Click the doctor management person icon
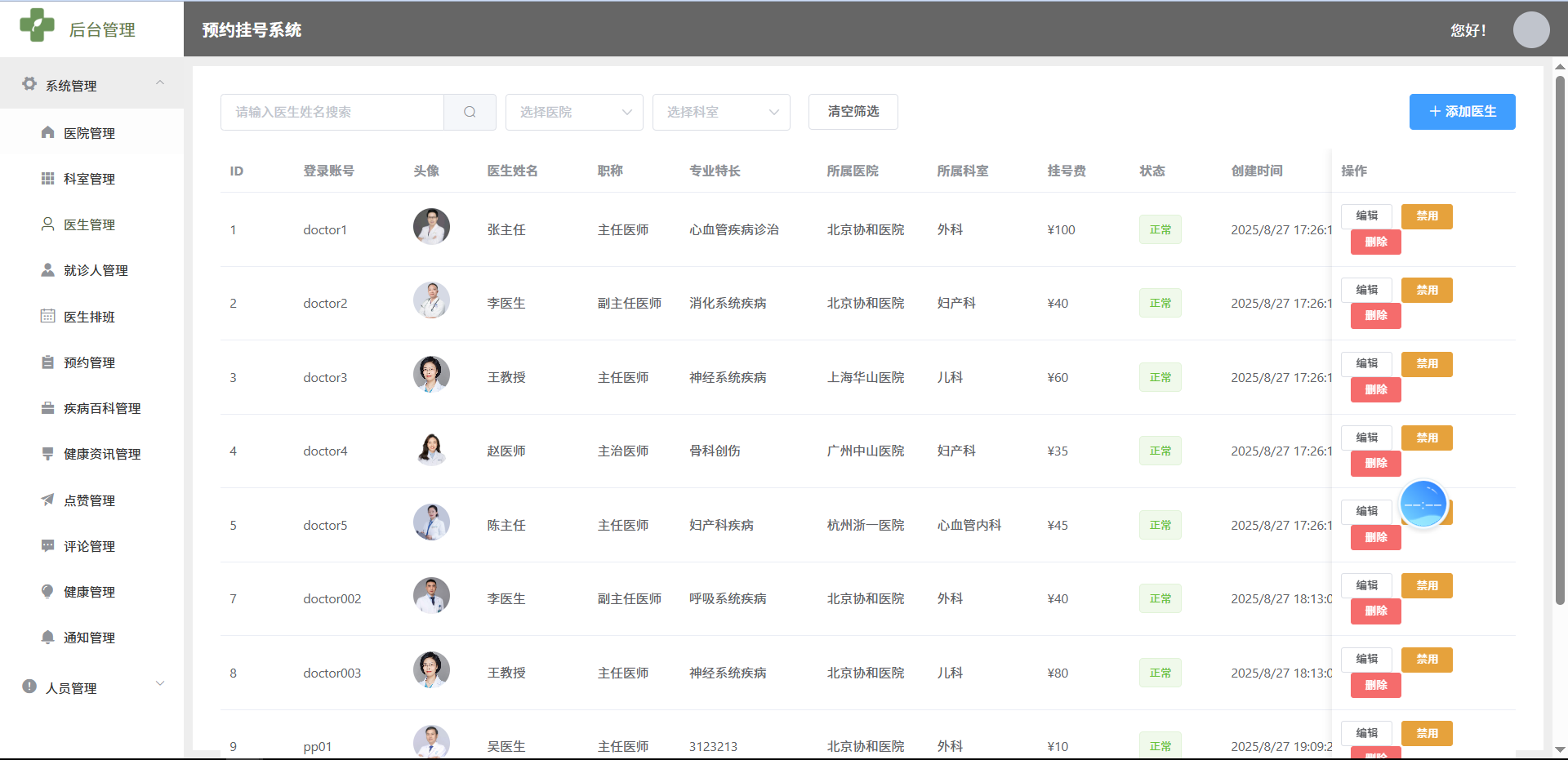The height and width of the screenshot is (760, 1568). 47,224
